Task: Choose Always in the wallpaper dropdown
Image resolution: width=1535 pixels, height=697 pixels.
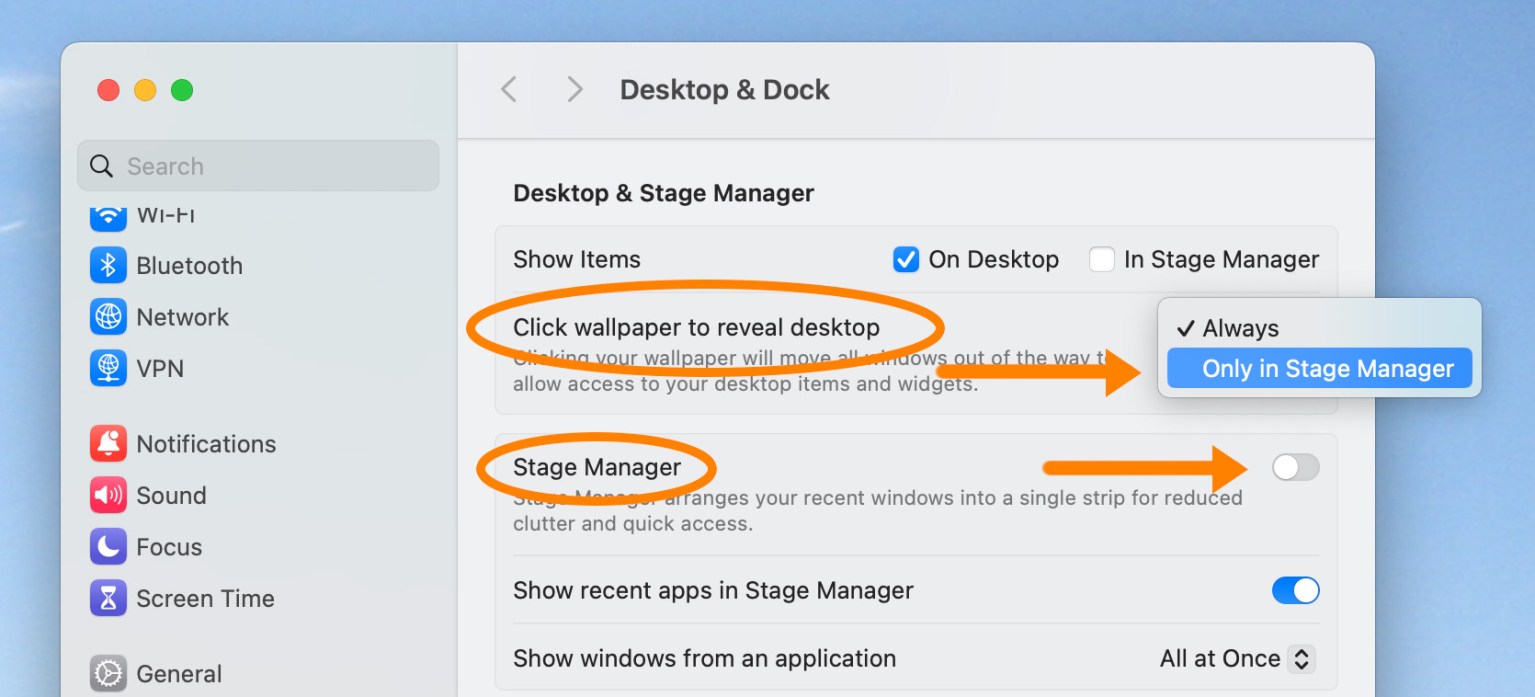Action: click(1240, 328)
